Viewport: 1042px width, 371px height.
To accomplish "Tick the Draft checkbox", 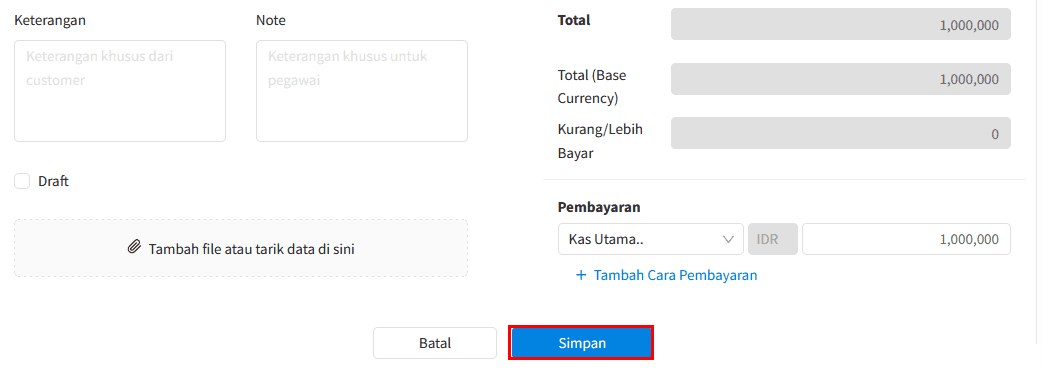I will tap(23, 181).
